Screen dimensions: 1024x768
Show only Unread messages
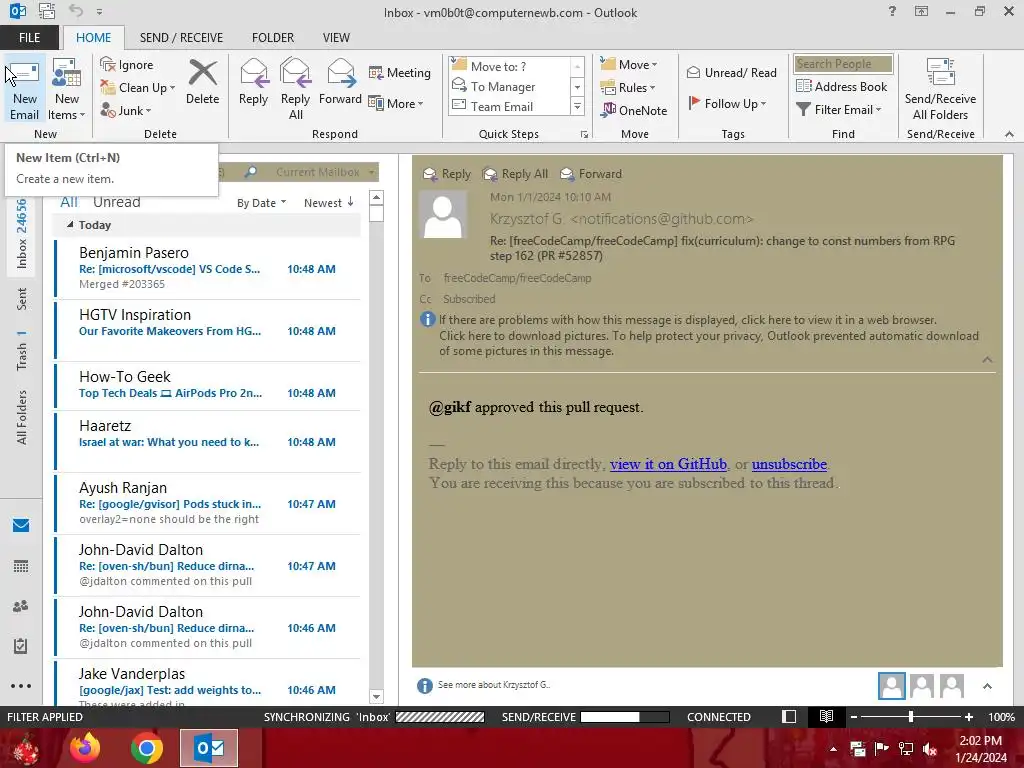(x=116, y=202)
